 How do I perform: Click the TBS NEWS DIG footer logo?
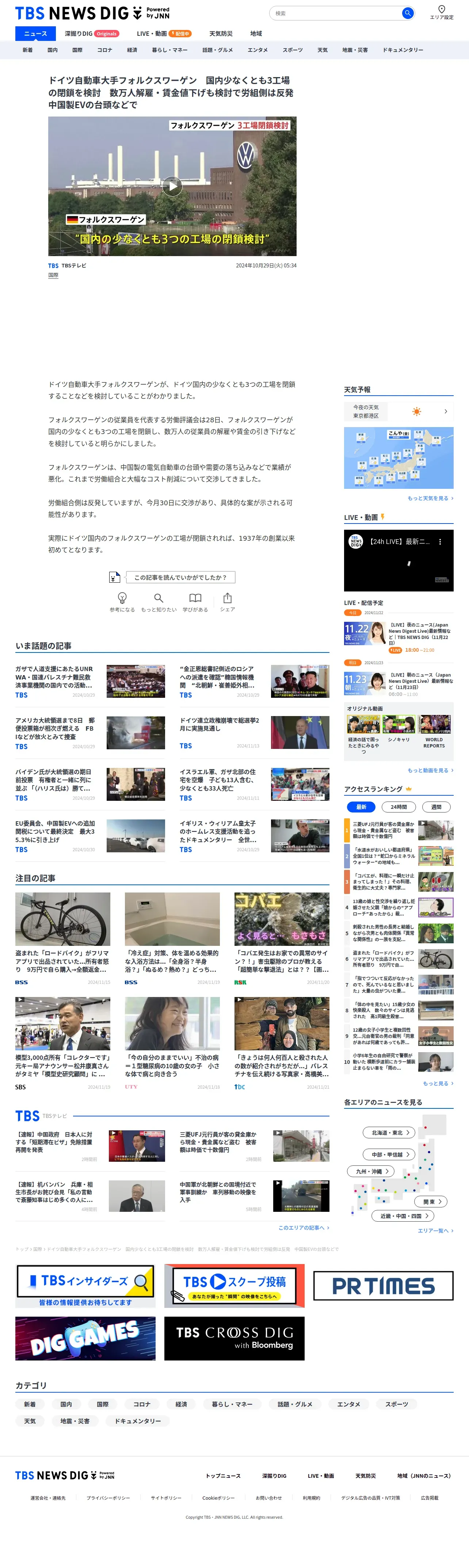(x=65, y=1475)
